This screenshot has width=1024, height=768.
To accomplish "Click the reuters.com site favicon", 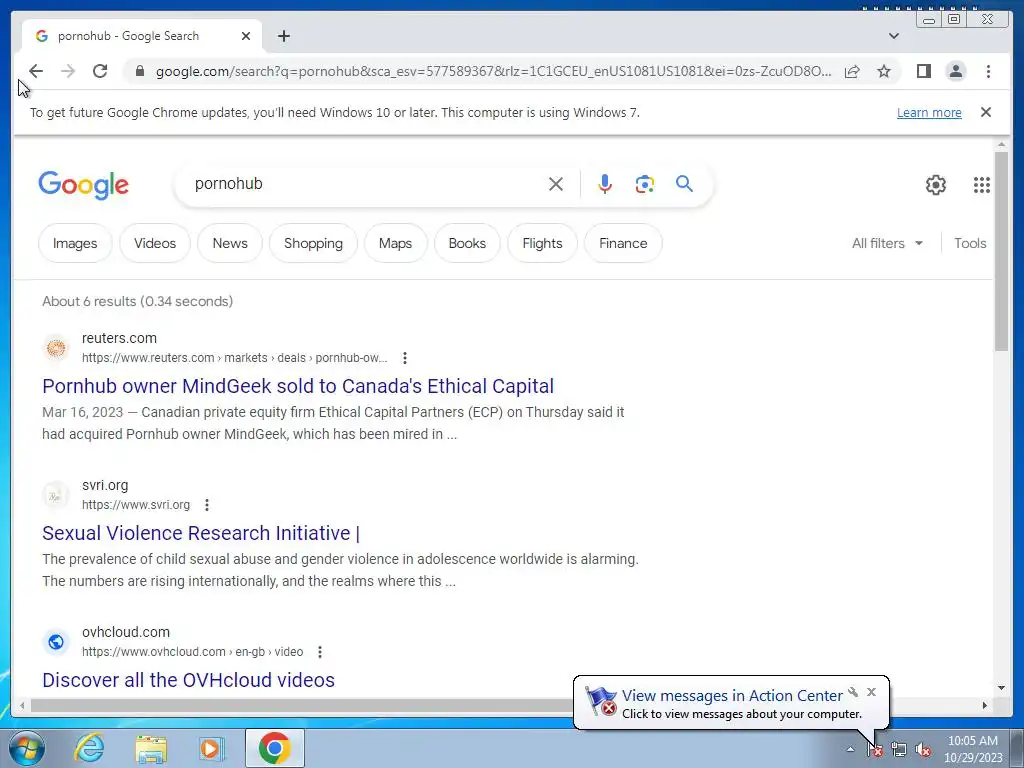I will [x=56, y=347].
